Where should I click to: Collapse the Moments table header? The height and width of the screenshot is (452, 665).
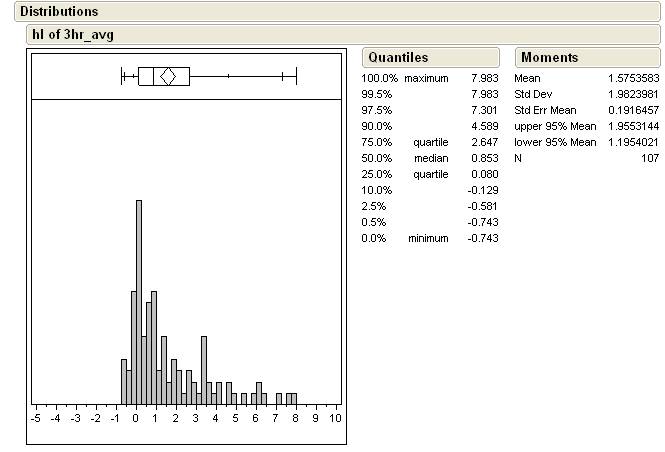[x=549, y=58]
